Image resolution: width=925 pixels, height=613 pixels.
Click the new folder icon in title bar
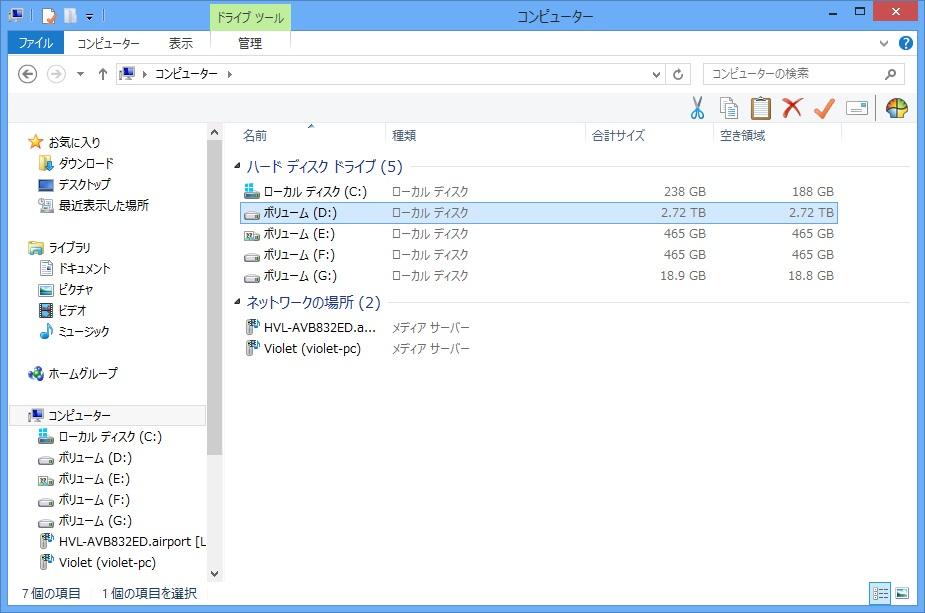pyautogui.click(x=71, y=16)
